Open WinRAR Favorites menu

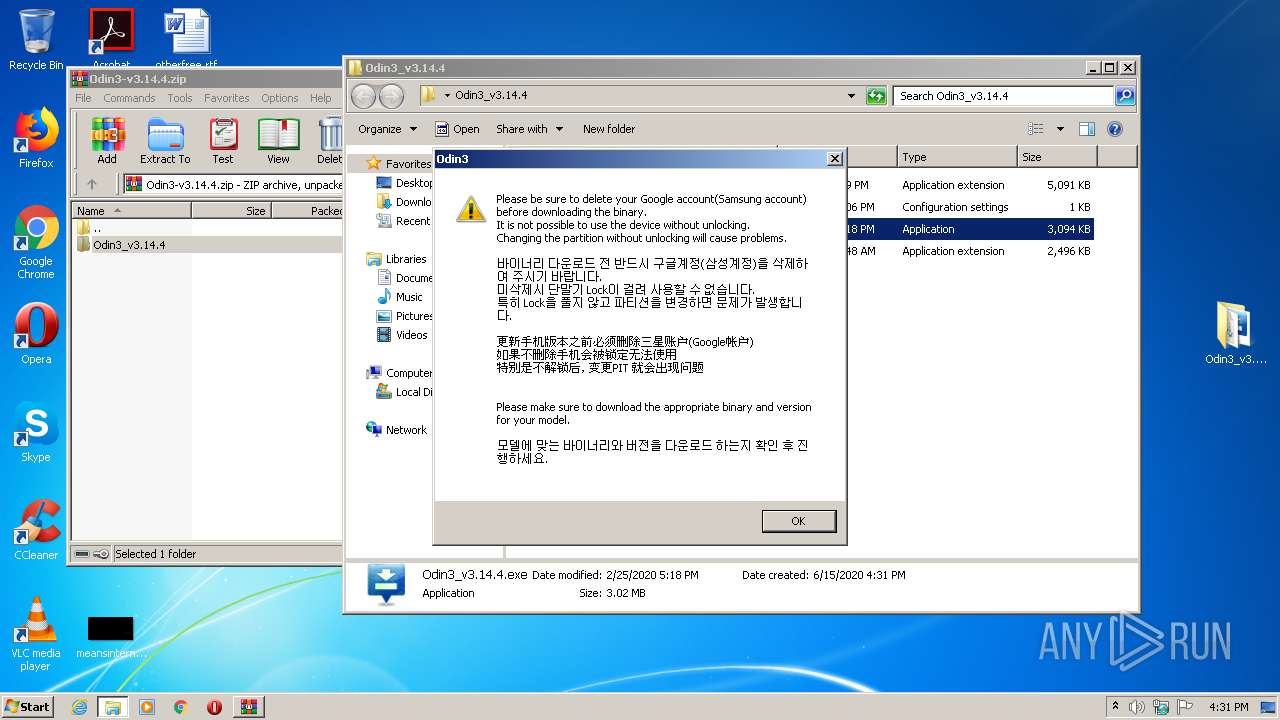click(227, 98)
